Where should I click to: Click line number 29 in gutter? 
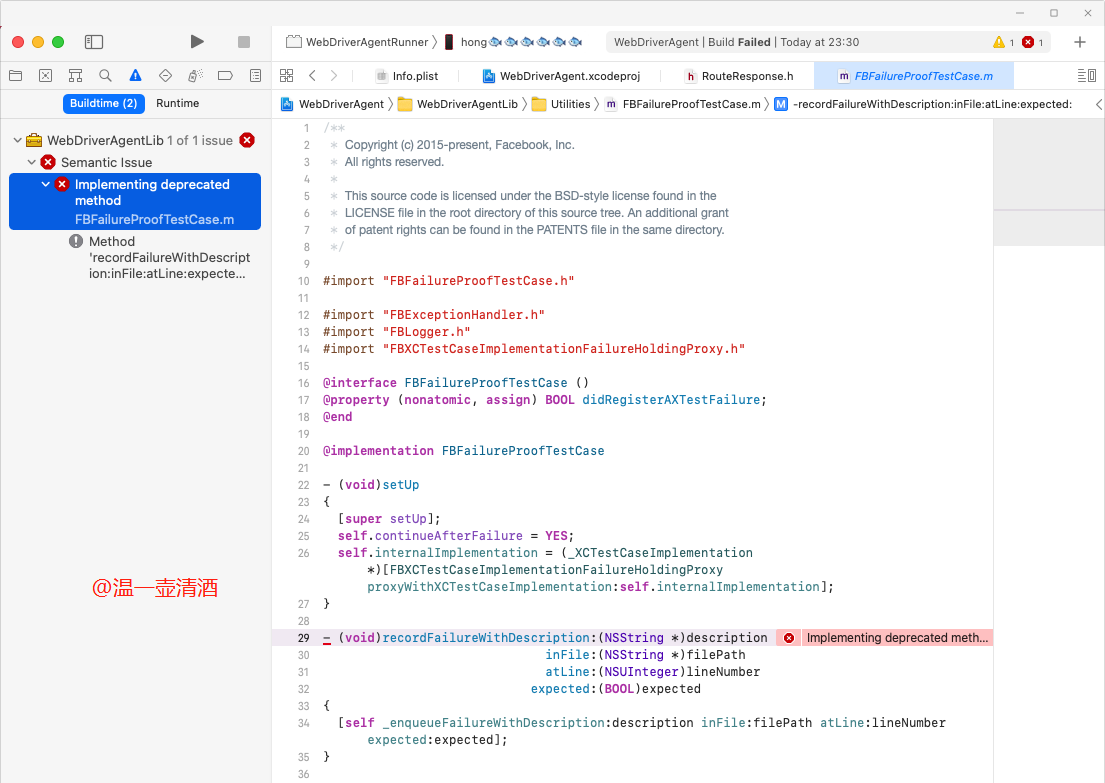click(x=303, y=638)
